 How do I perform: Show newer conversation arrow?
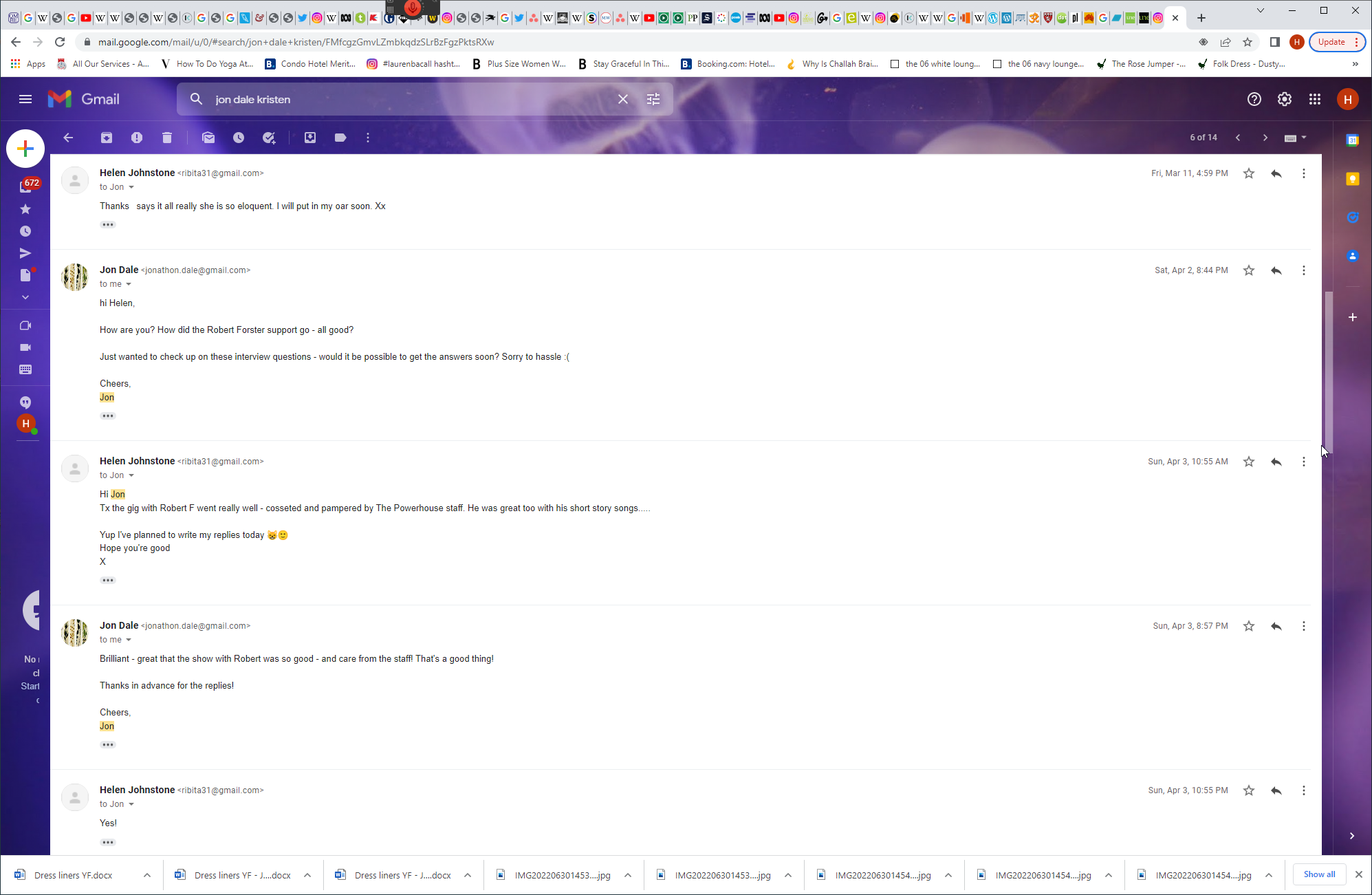(x=1238, y=138)
